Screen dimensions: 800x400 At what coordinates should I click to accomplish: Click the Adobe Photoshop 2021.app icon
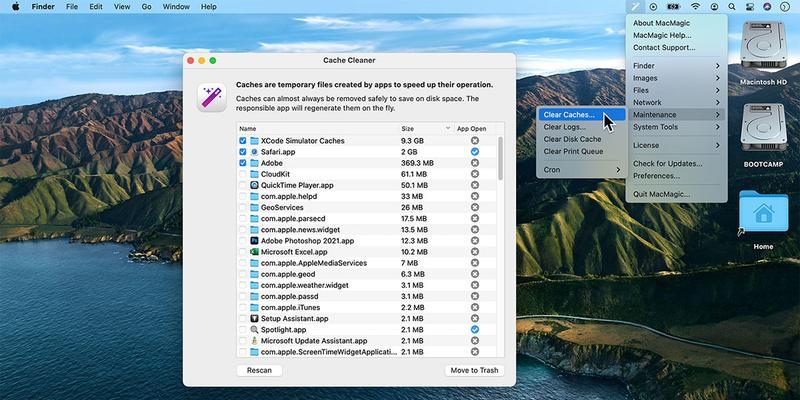point(254,241)
